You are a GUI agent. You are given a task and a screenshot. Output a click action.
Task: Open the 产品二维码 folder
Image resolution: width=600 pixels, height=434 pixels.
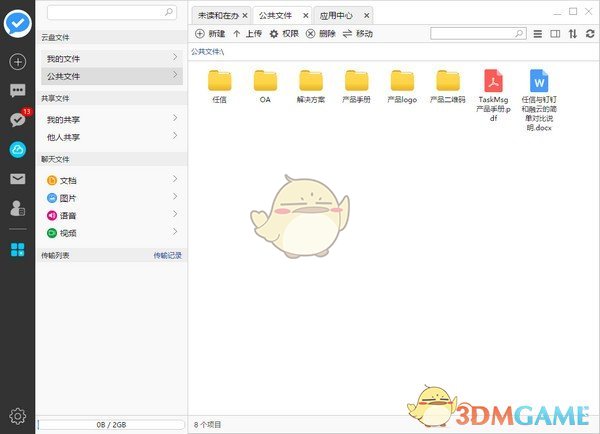click(448, 86)
